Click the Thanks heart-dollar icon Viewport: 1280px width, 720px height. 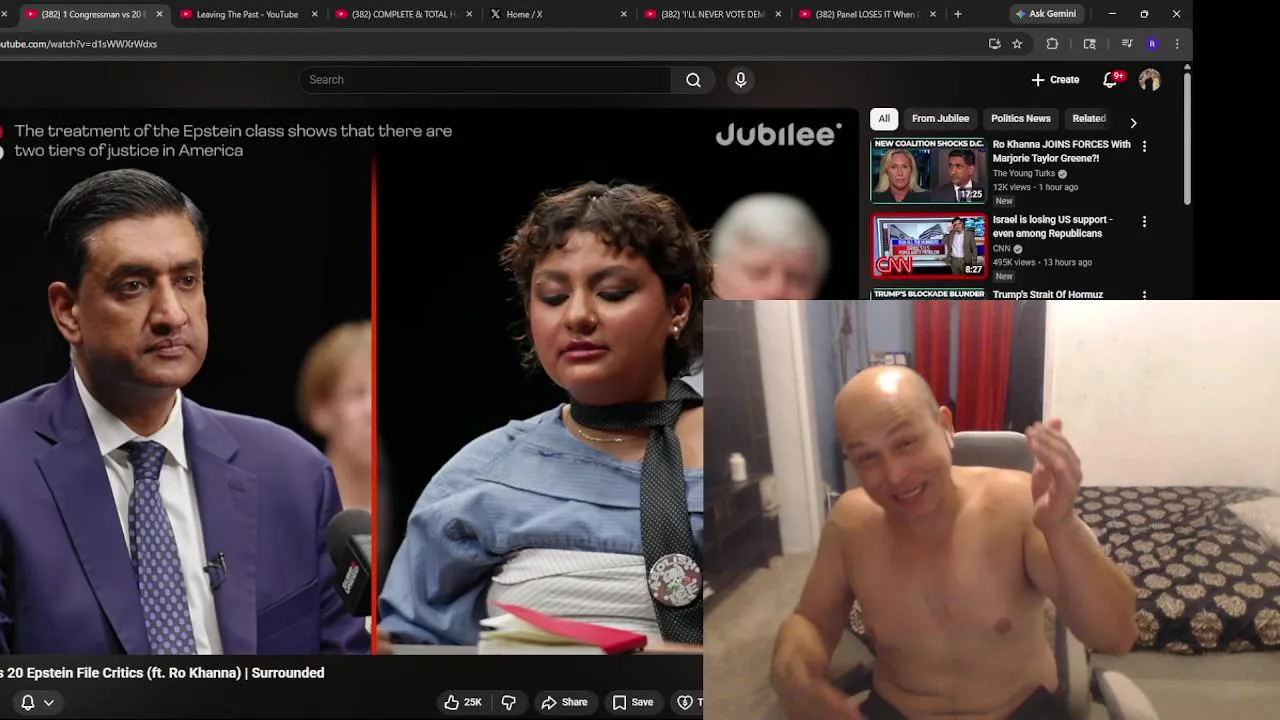click(686, 702)
